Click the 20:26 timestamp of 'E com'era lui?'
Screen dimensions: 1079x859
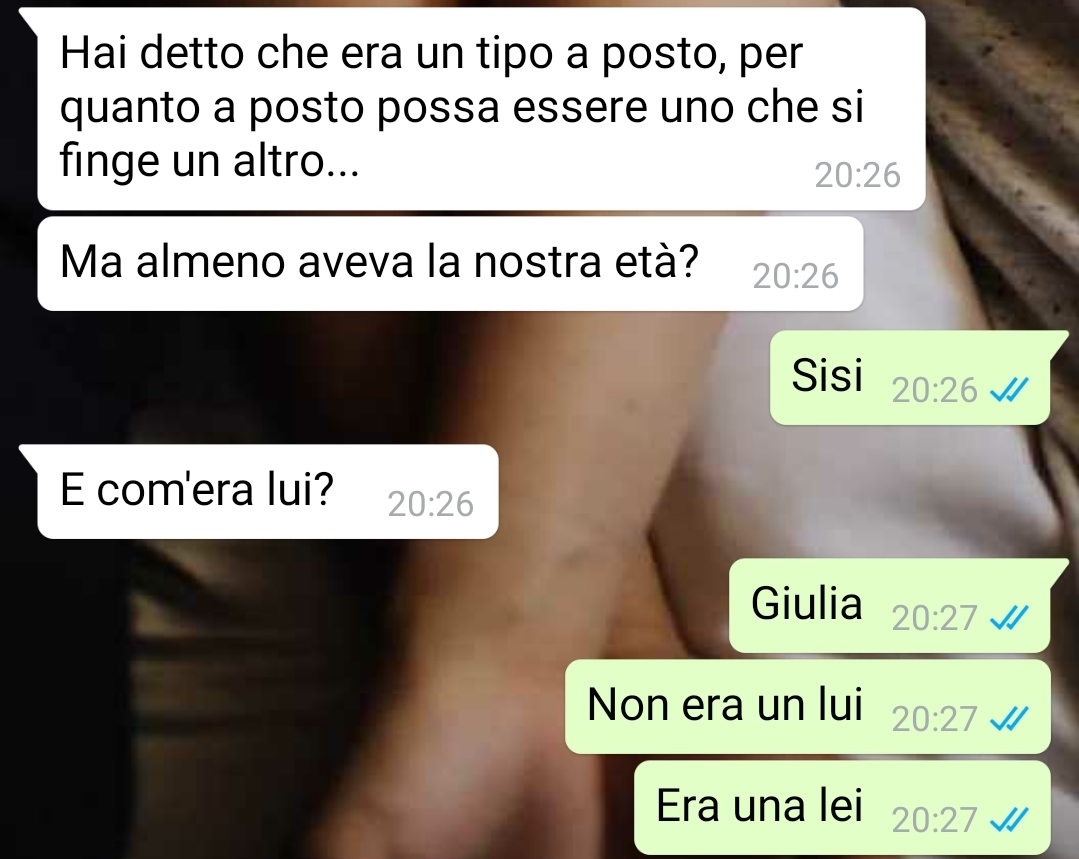[430, 504]
